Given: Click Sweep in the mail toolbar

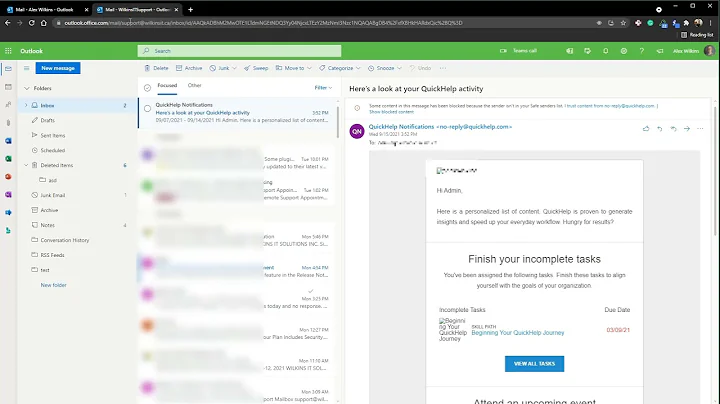Looking at the screenshot, I should point(256,68).
